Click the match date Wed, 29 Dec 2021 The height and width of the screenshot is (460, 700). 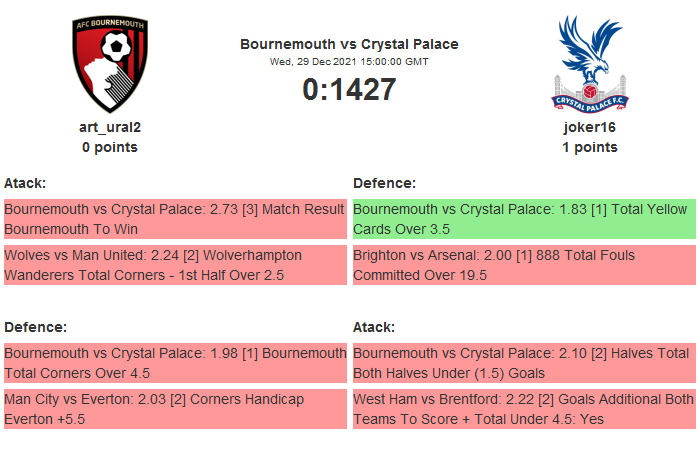pyautogui.click(x=349, y=61)
